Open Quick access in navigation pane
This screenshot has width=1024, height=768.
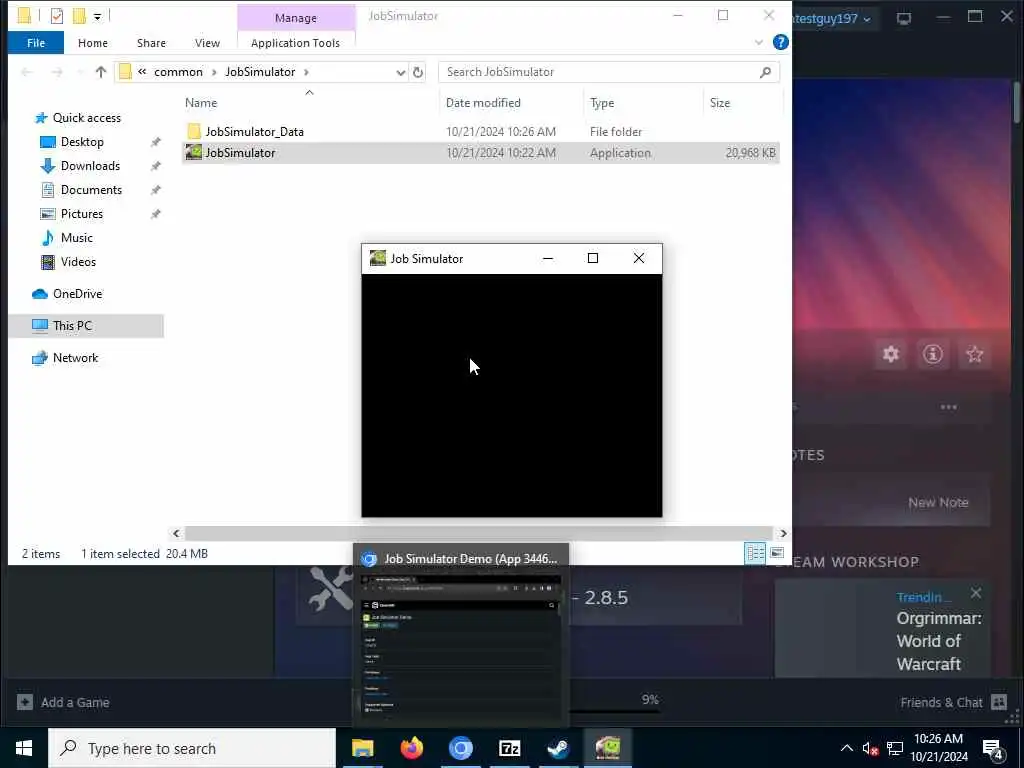(x=86, y=118)
